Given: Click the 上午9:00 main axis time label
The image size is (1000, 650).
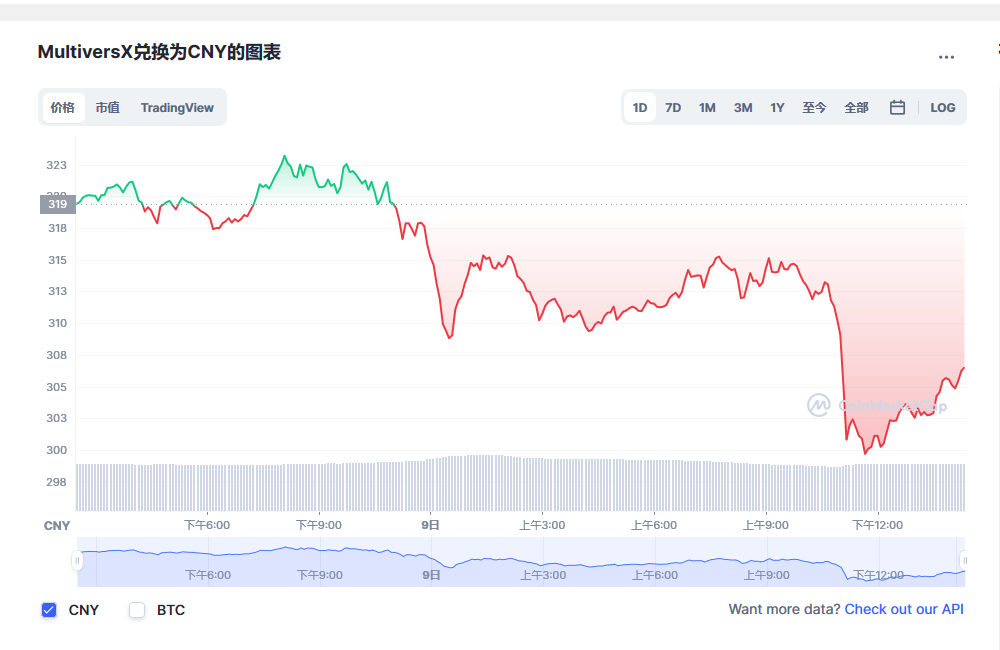Looking at the screenshot, I should 765,525.
